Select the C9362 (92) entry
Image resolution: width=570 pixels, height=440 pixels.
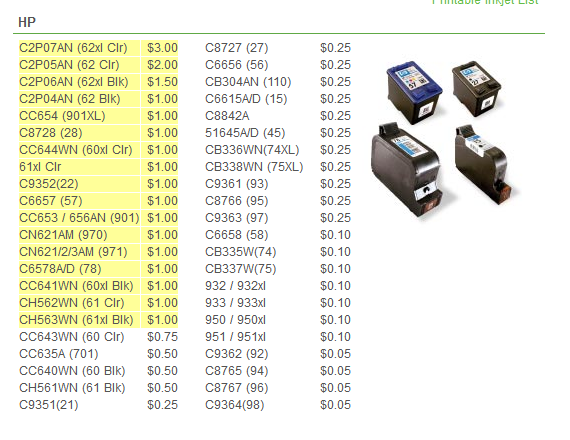coord(237,354)
